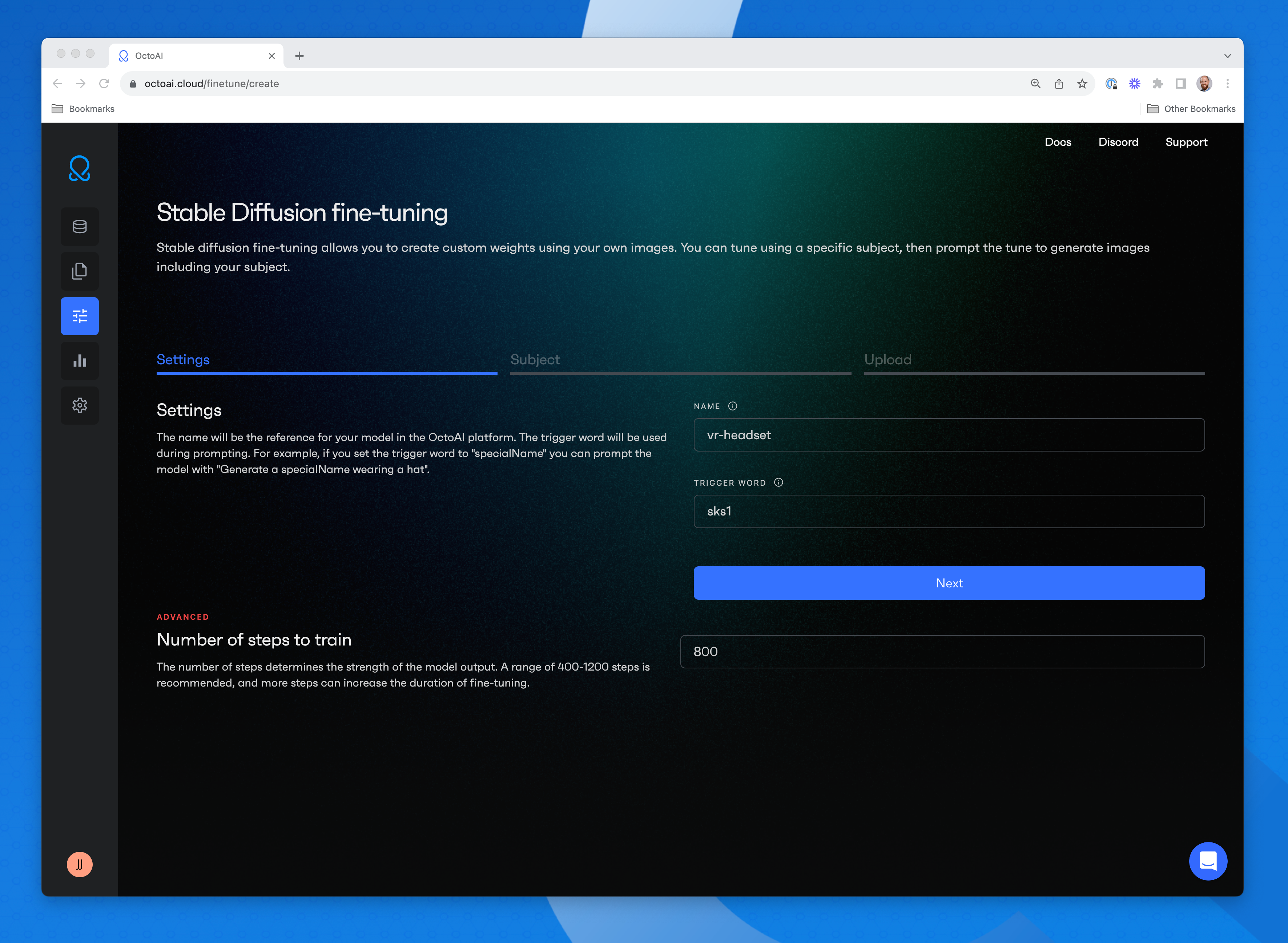Click the OctoAI logo in sidebar
The width and height of the screenshot is (1288, 943).
79,169
